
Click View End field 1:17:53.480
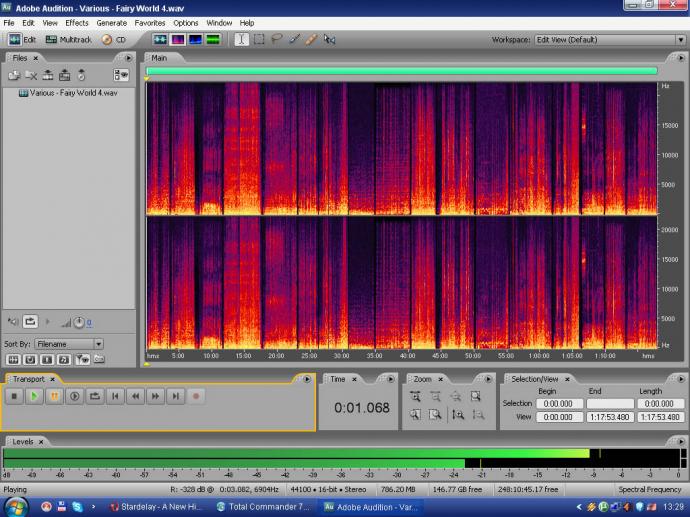tap(610, 417)
